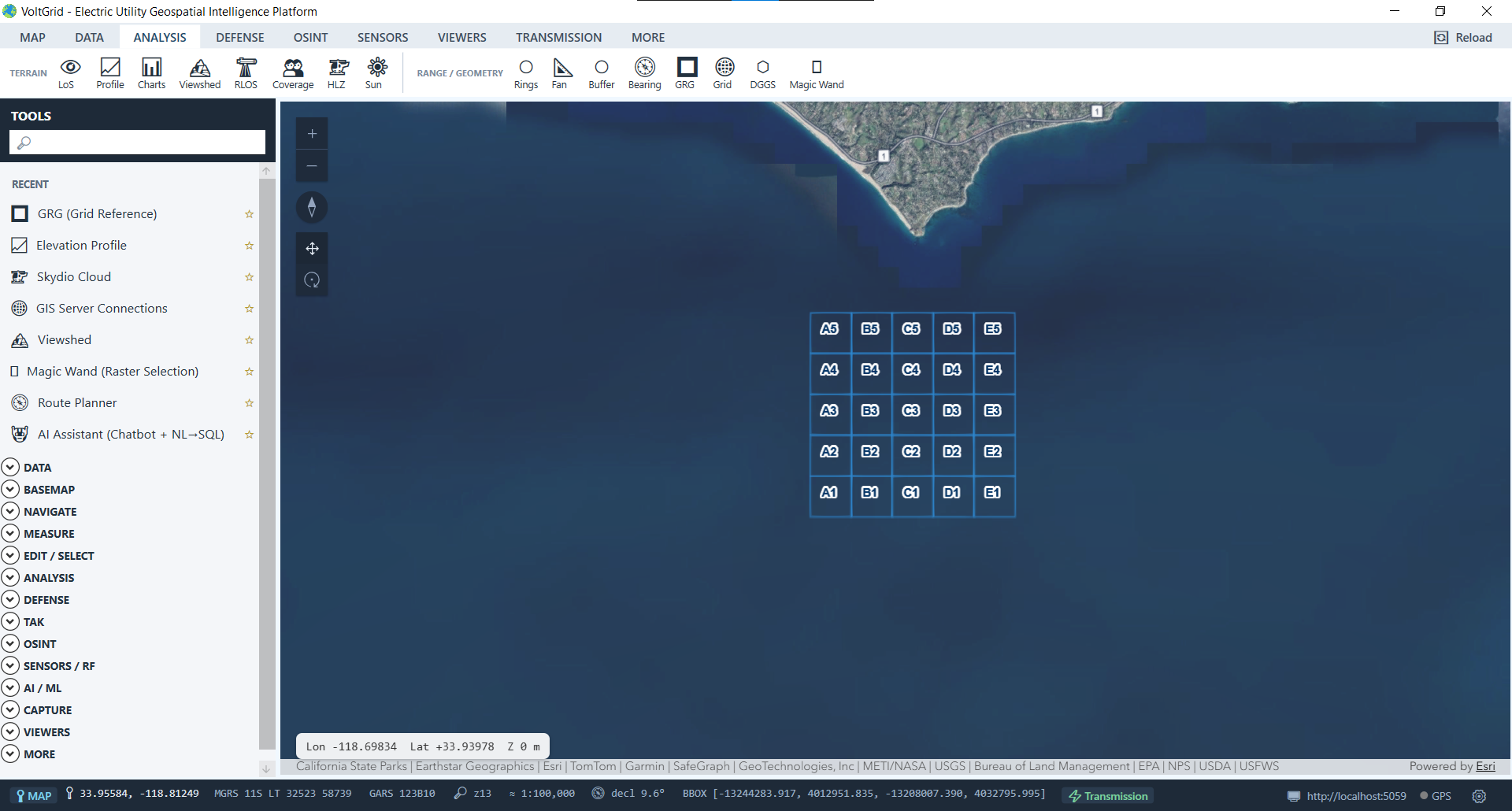Activate the map pan tool

(x=312, y=248)
